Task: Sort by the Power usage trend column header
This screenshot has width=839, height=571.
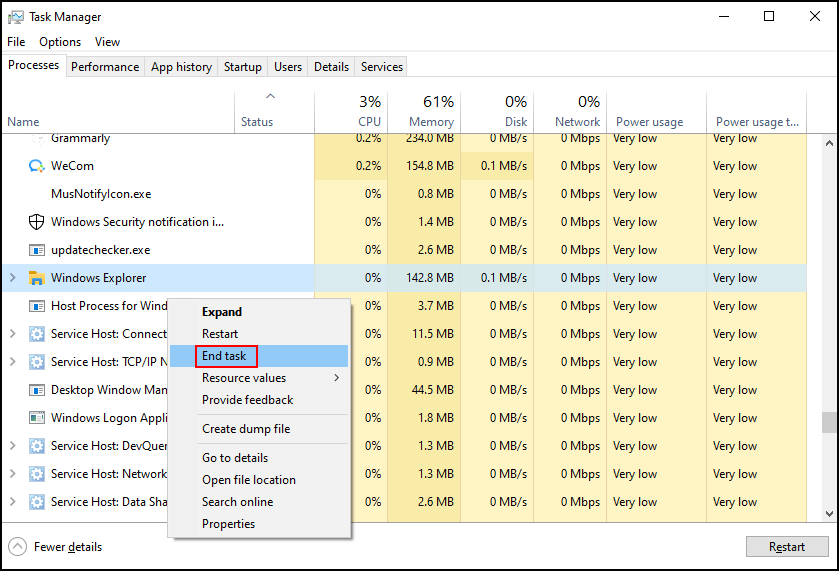Action: point(757,112)
